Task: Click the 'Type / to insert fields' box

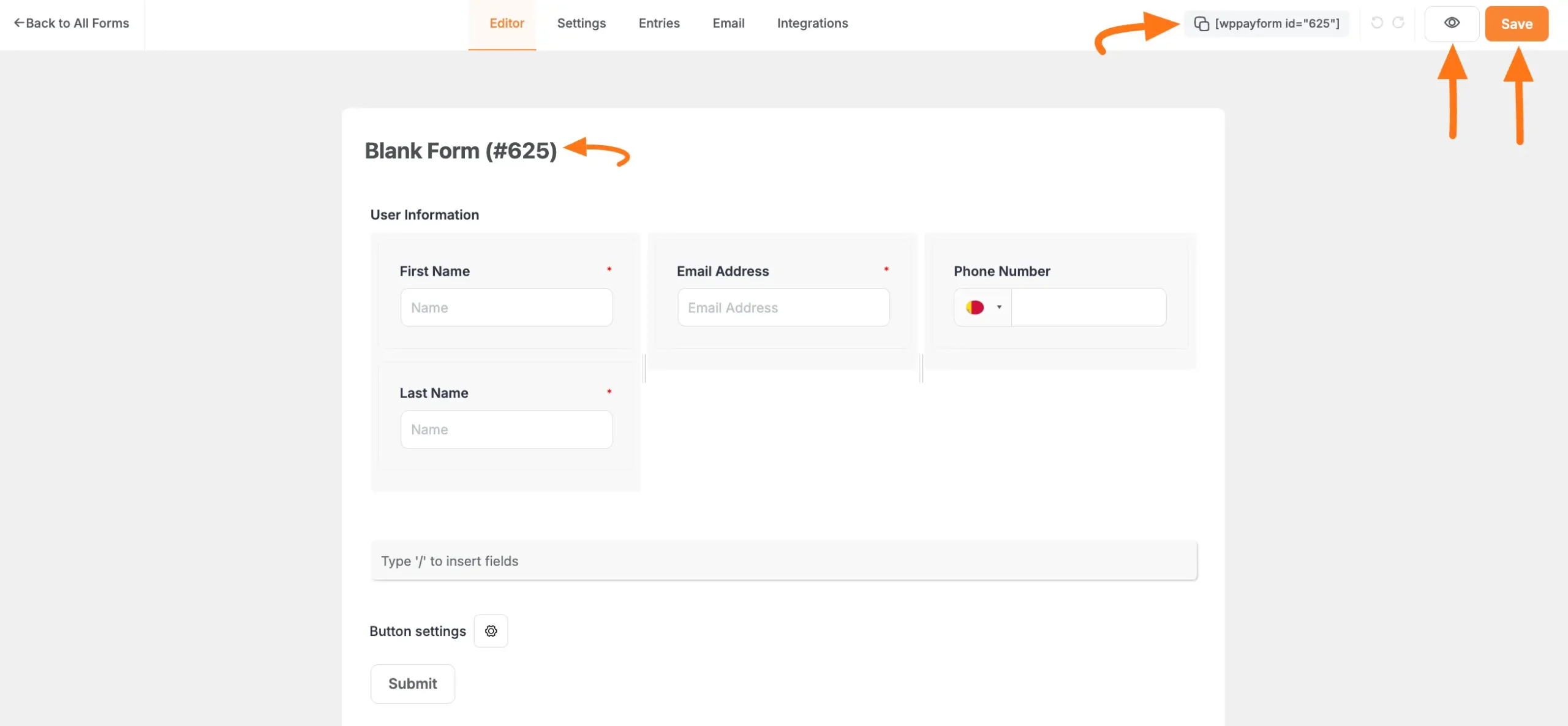Action: coord(783,561)
